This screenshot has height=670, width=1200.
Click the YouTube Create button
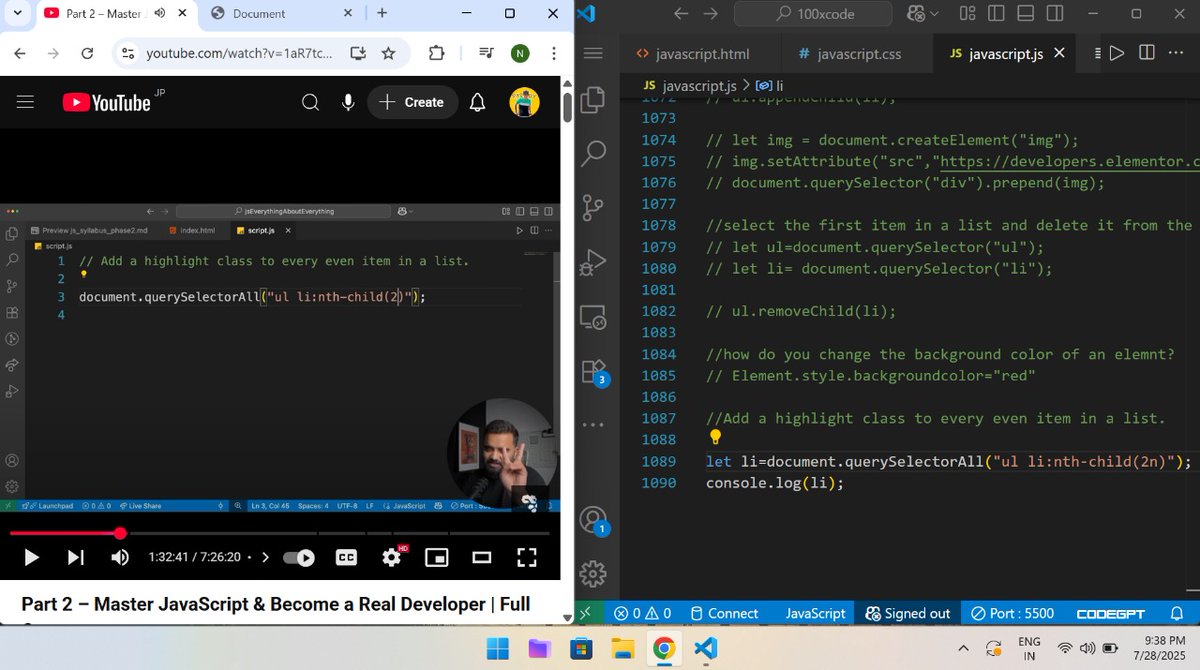point(412,102)
